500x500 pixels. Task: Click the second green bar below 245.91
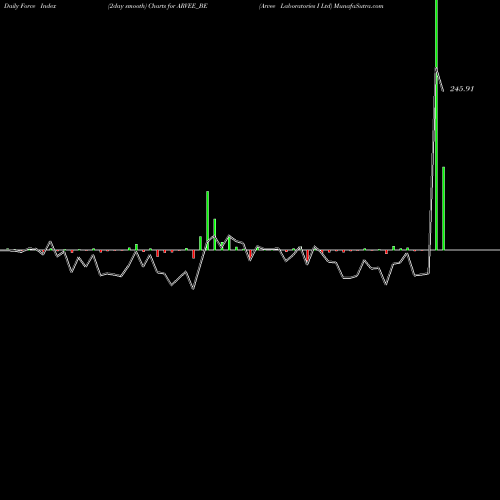pyautogui.click(x=444, y=208)
